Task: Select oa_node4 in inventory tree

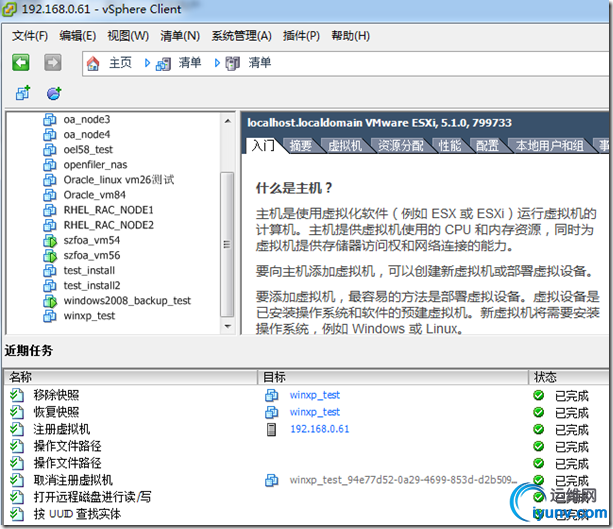Action: click(87, 134)
